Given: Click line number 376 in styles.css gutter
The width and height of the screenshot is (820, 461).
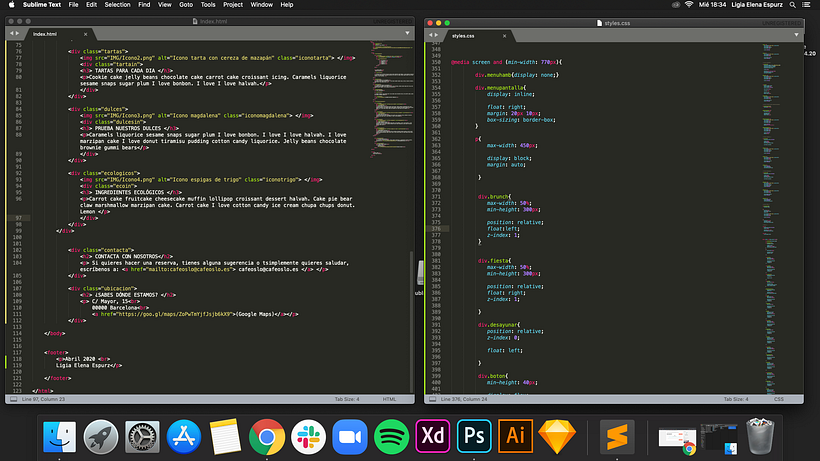Looking at the screenshot, I should click(x=437, y=229).
